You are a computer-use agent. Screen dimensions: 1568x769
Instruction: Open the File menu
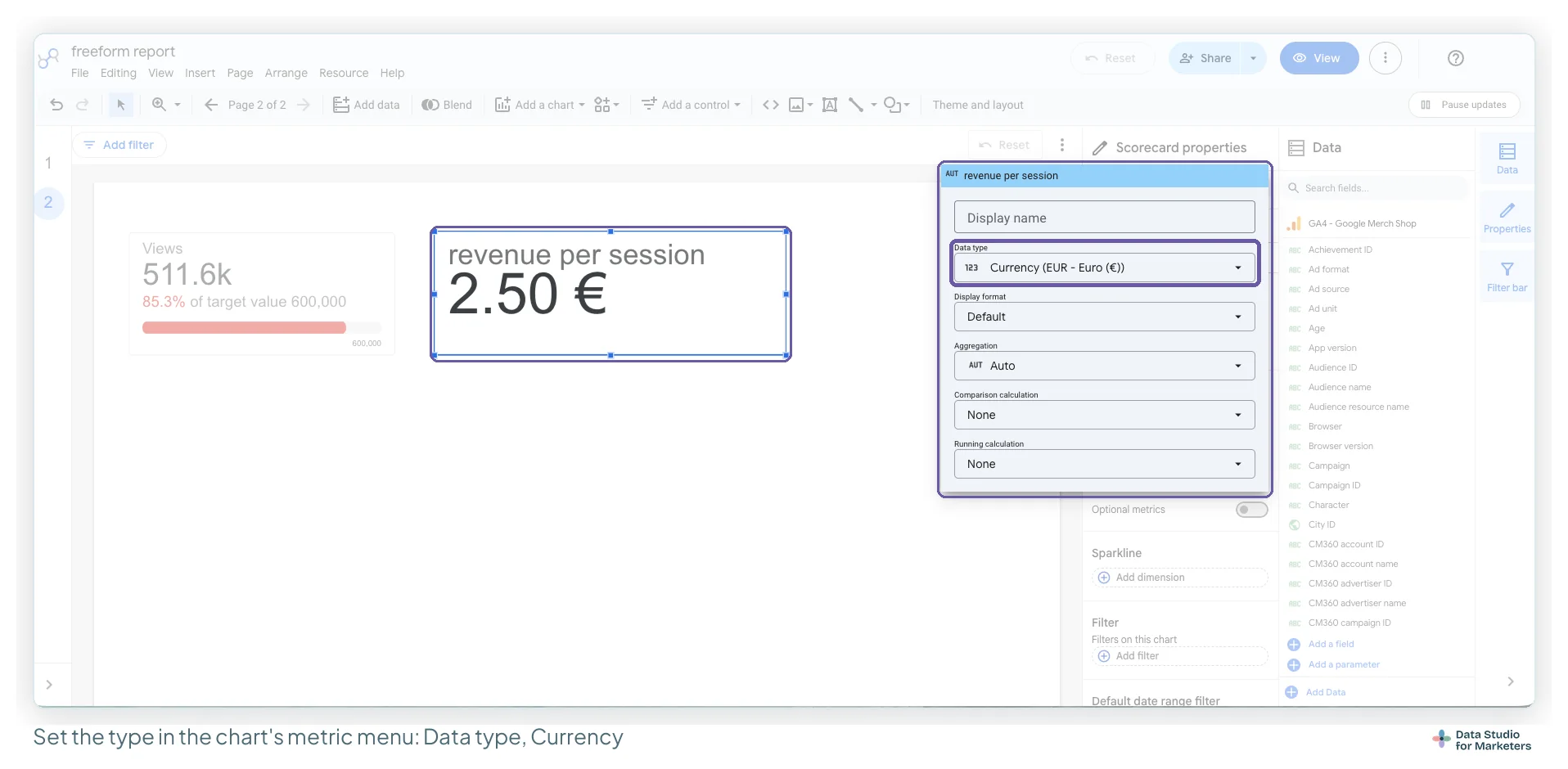[x=79, y=73]
